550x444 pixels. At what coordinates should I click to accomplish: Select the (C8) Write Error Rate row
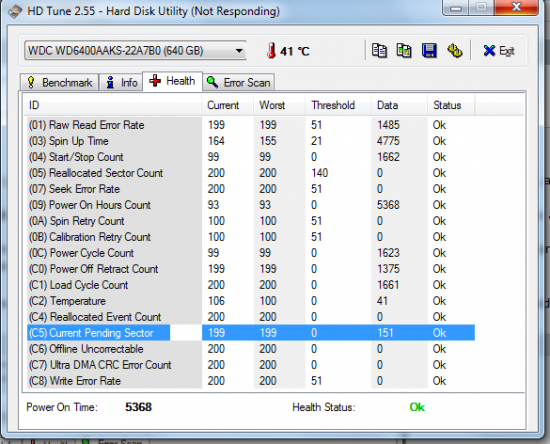(x=251, y=381)
